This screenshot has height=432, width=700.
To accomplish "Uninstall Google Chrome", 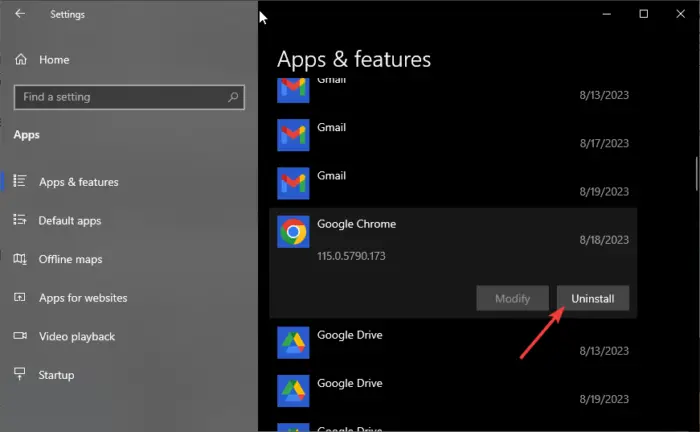I will point(593,298).
